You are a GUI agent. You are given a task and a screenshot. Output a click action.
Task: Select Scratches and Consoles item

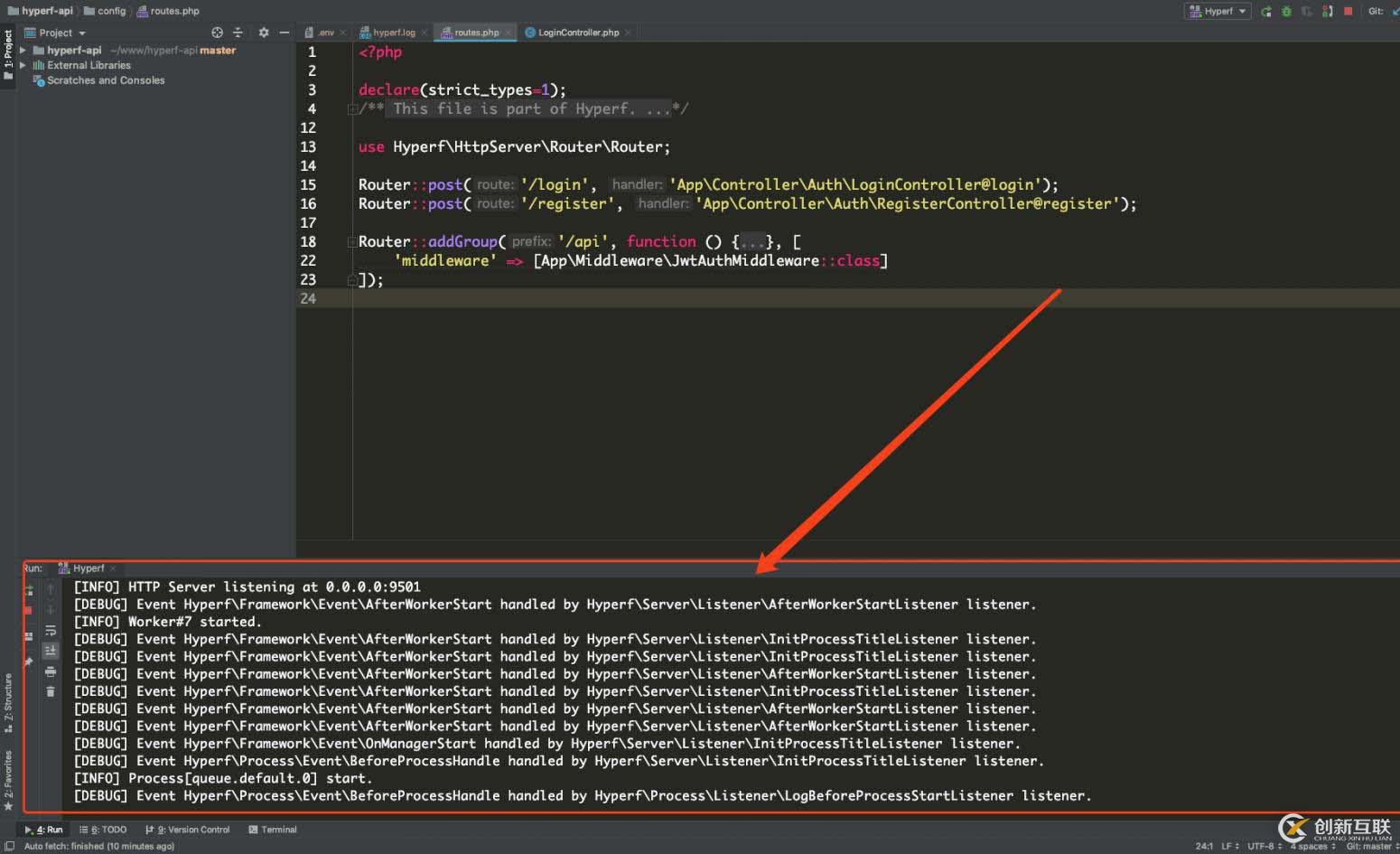[x=106, y=80]
